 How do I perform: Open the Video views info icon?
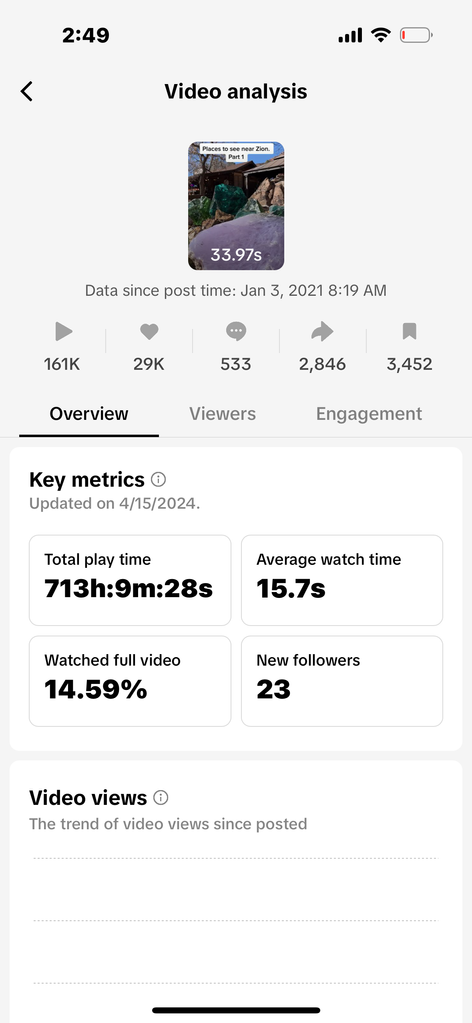click(161, 797)
